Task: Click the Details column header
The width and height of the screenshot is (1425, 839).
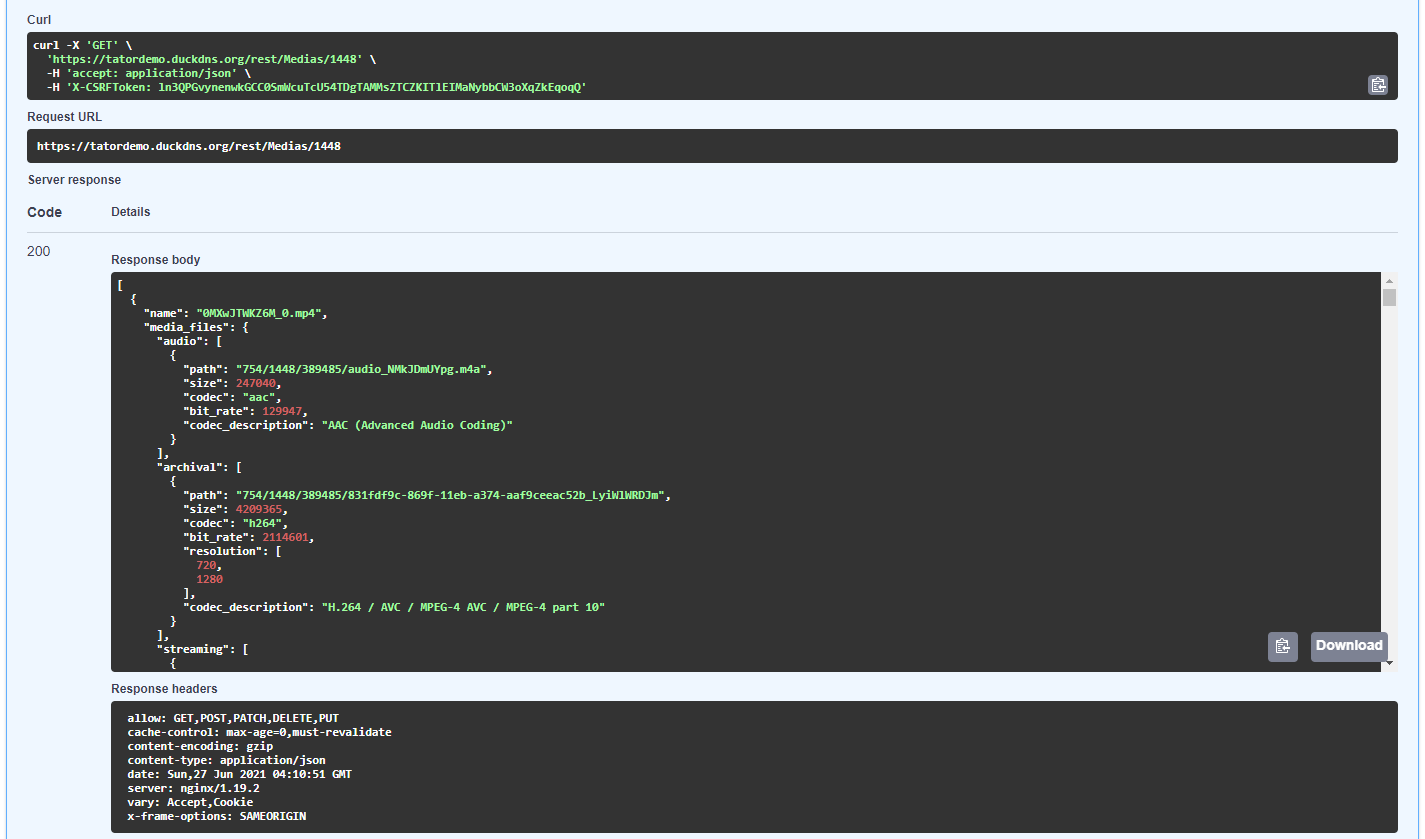Action: tap(130, 211)
